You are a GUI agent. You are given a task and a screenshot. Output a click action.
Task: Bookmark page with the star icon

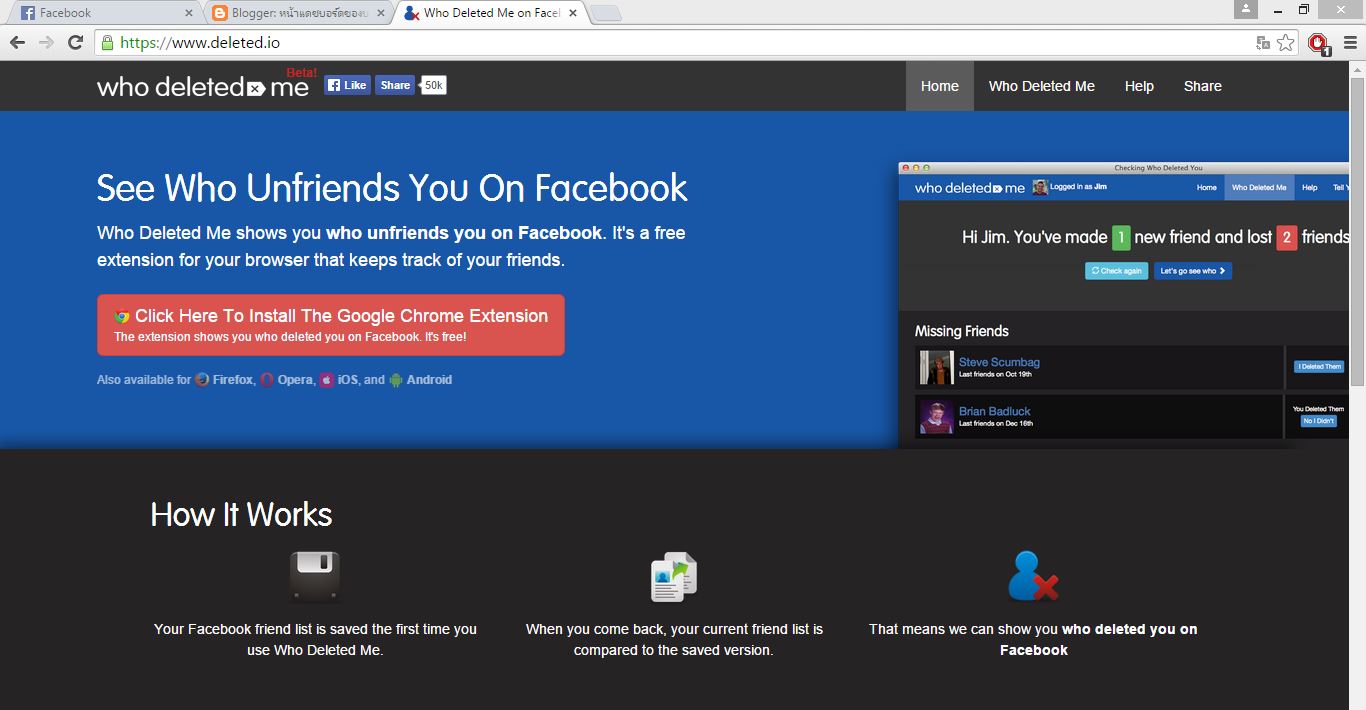pyautogui.click(x=1286, y=43)
